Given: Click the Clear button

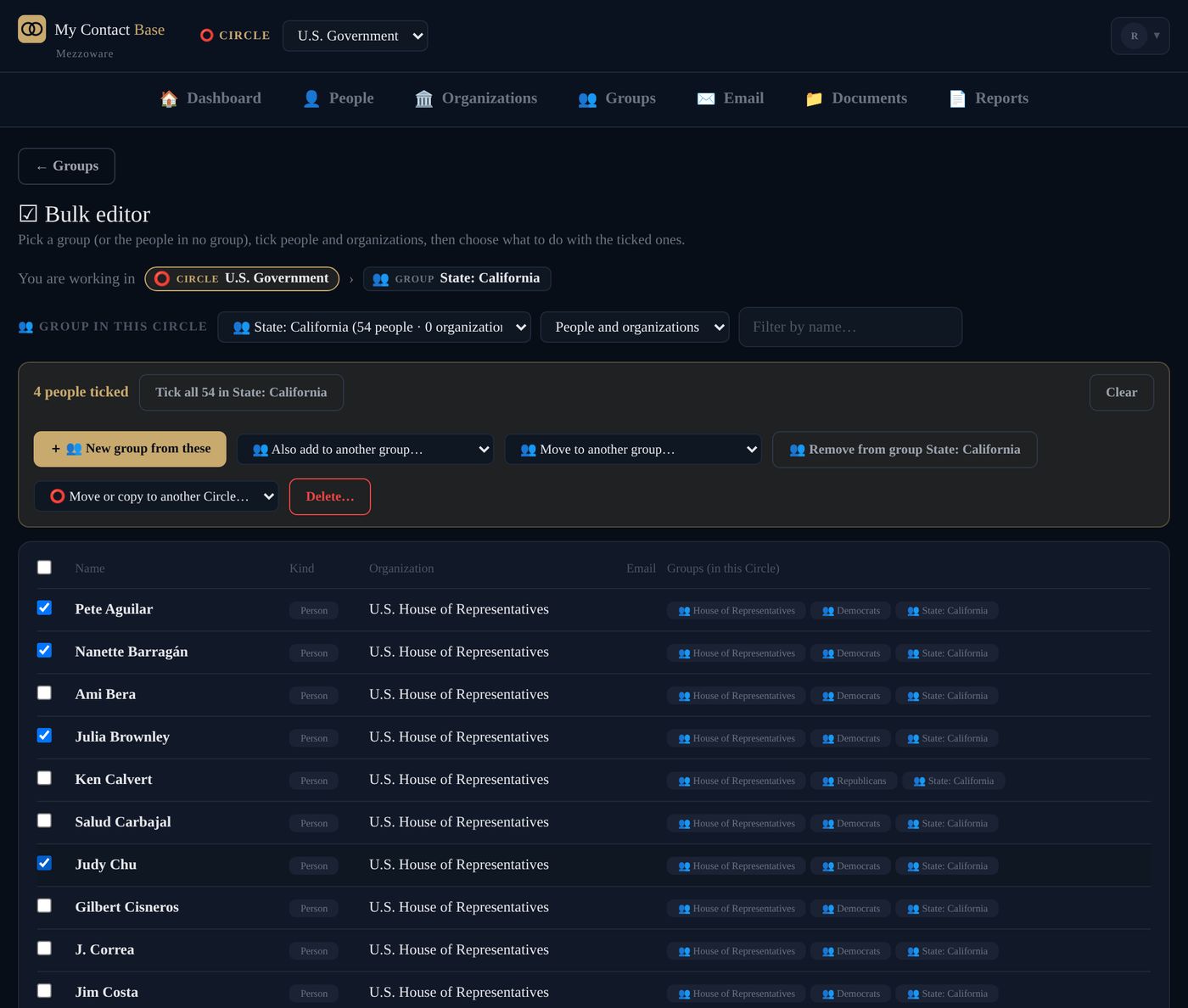Looking at the screenshot, I should pos(1121,392).
